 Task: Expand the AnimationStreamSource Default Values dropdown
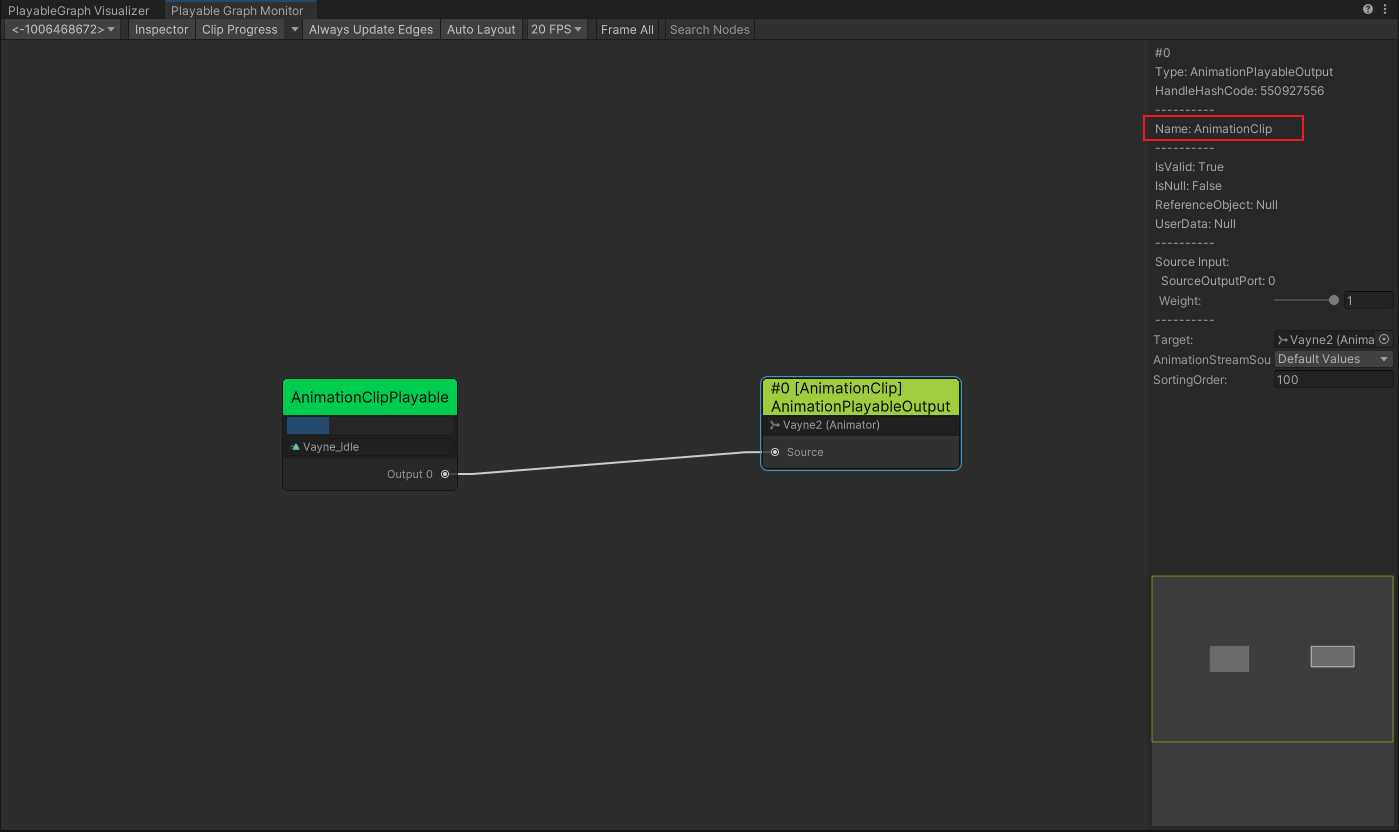point(1333,359)
